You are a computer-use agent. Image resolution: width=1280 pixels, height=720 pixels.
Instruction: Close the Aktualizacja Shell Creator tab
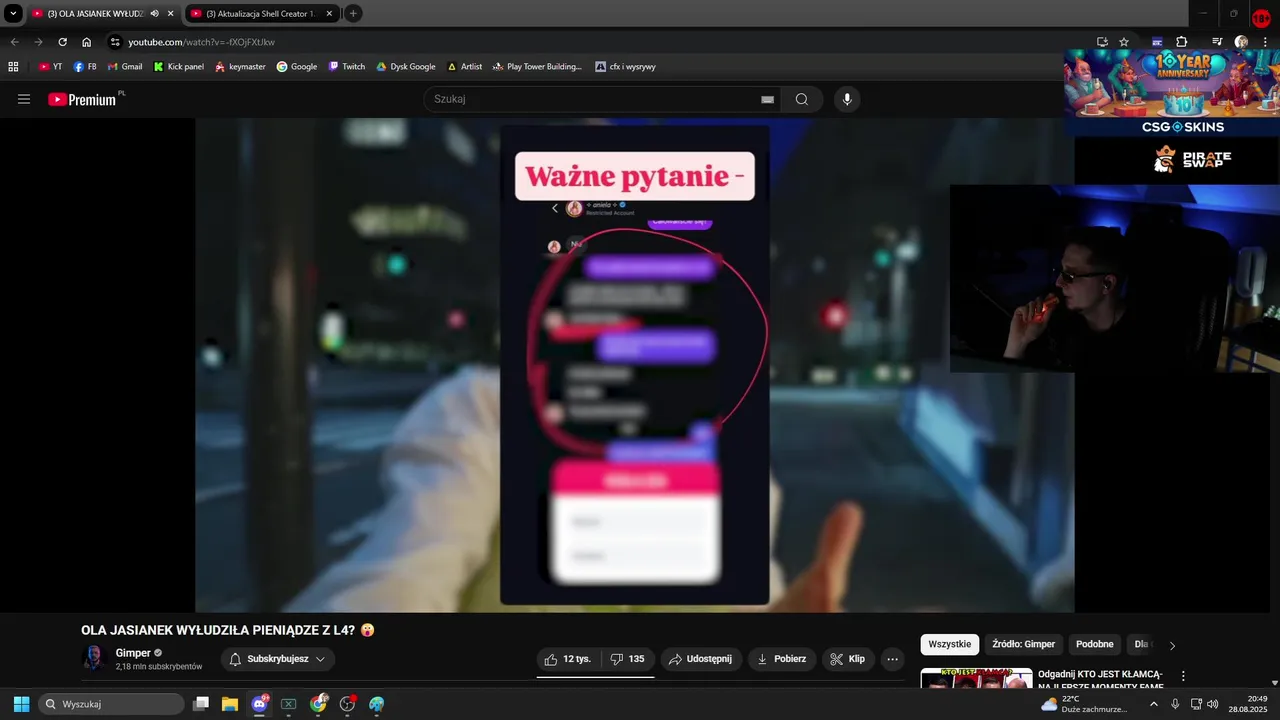[328, 13]
